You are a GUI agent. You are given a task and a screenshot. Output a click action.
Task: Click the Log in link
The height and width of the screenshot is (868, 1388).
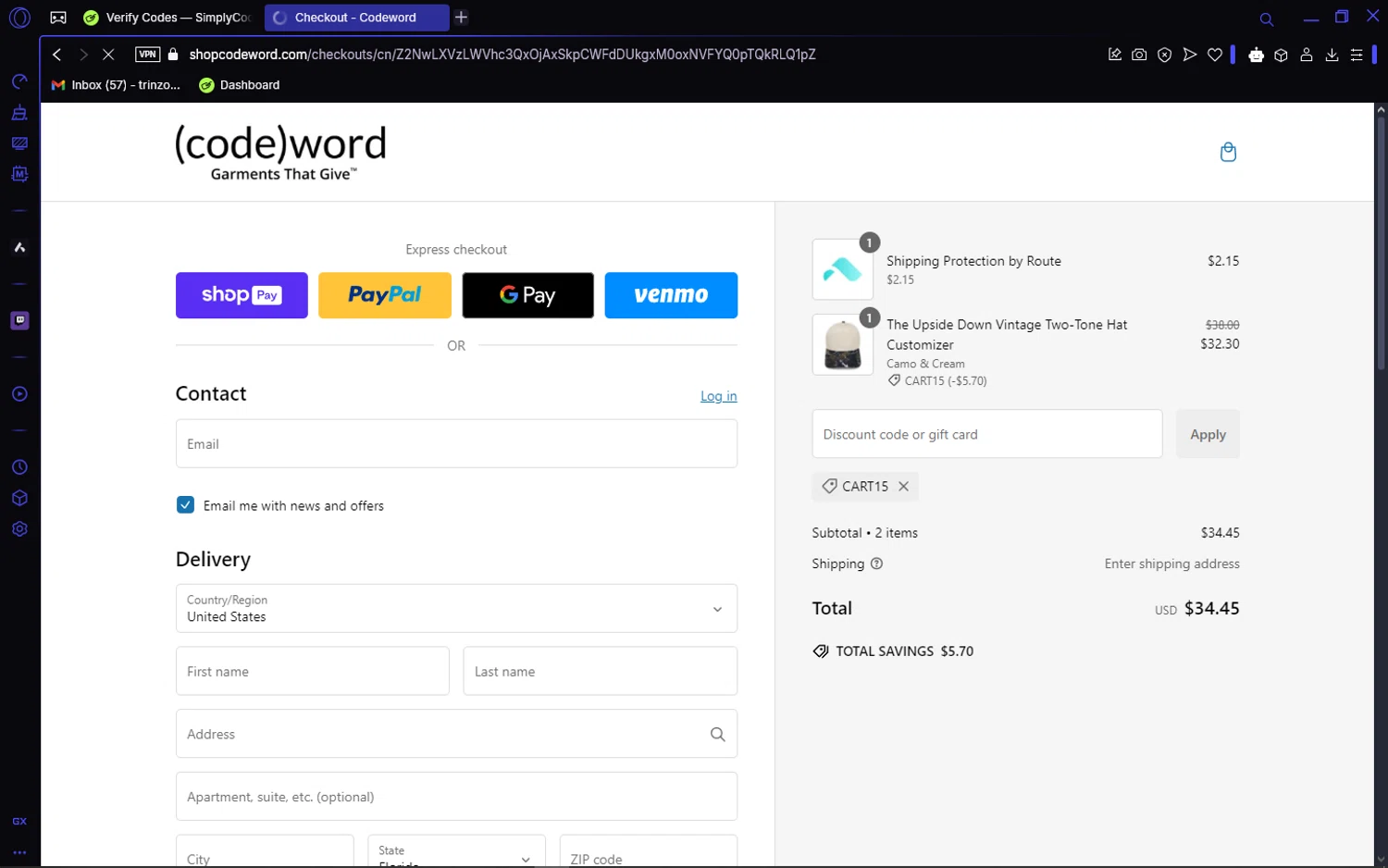[718, 396]
